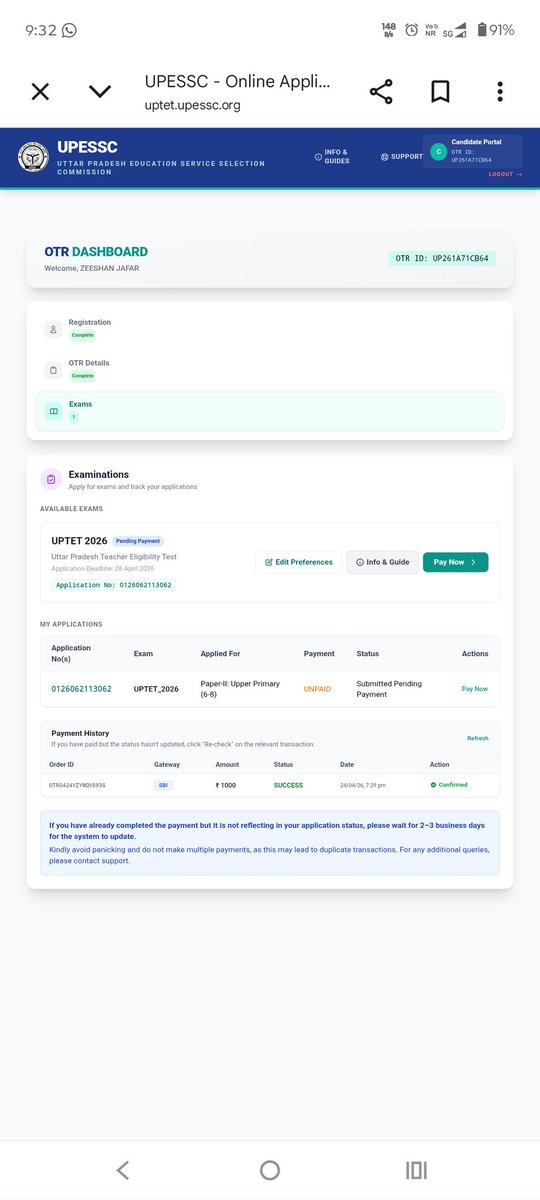Tap the battery indicator in status bar
The height and width of the screenshot is (1200, 540).
[496, 30]
